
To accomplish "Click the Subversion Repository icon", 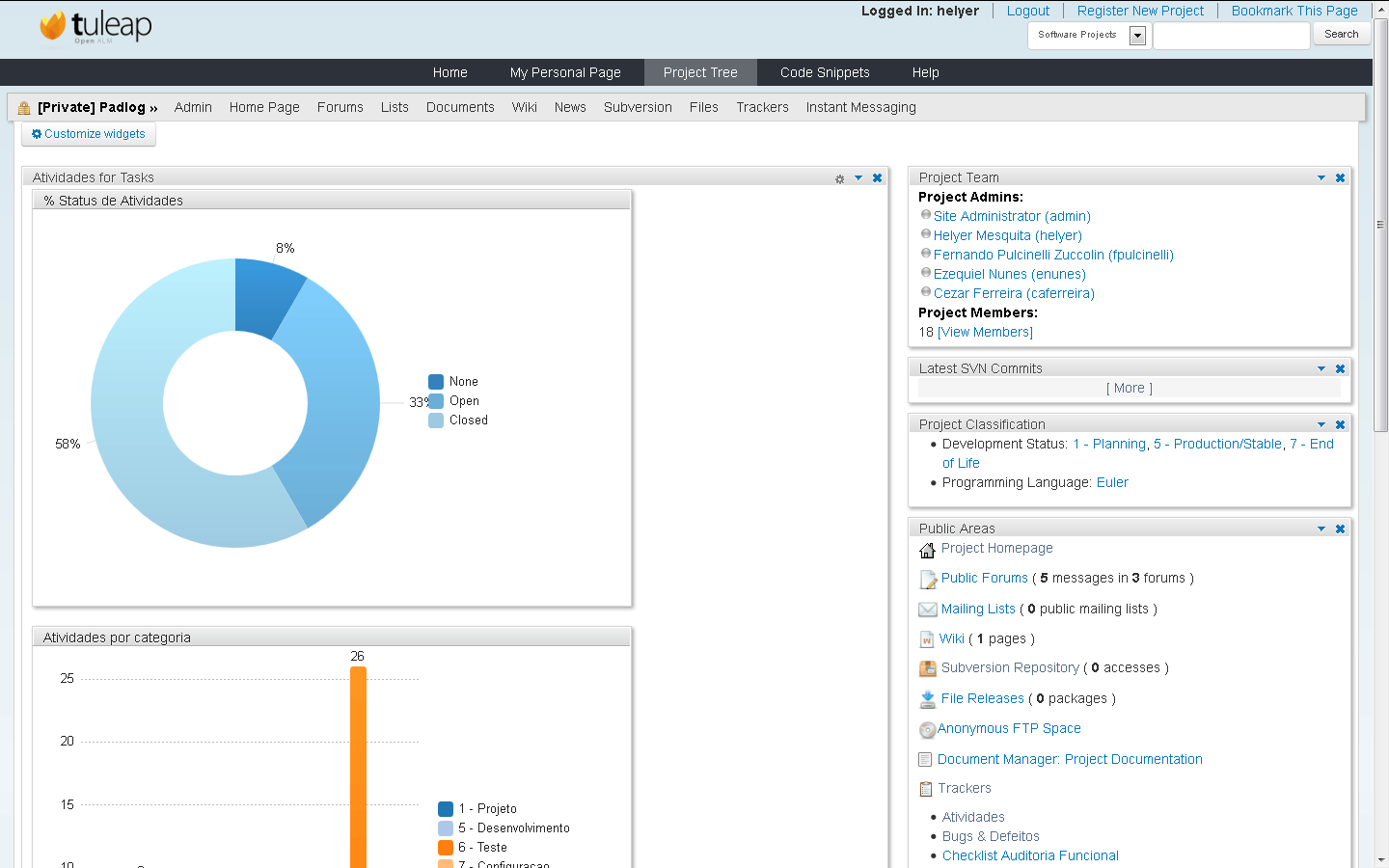I will point(928,668).
